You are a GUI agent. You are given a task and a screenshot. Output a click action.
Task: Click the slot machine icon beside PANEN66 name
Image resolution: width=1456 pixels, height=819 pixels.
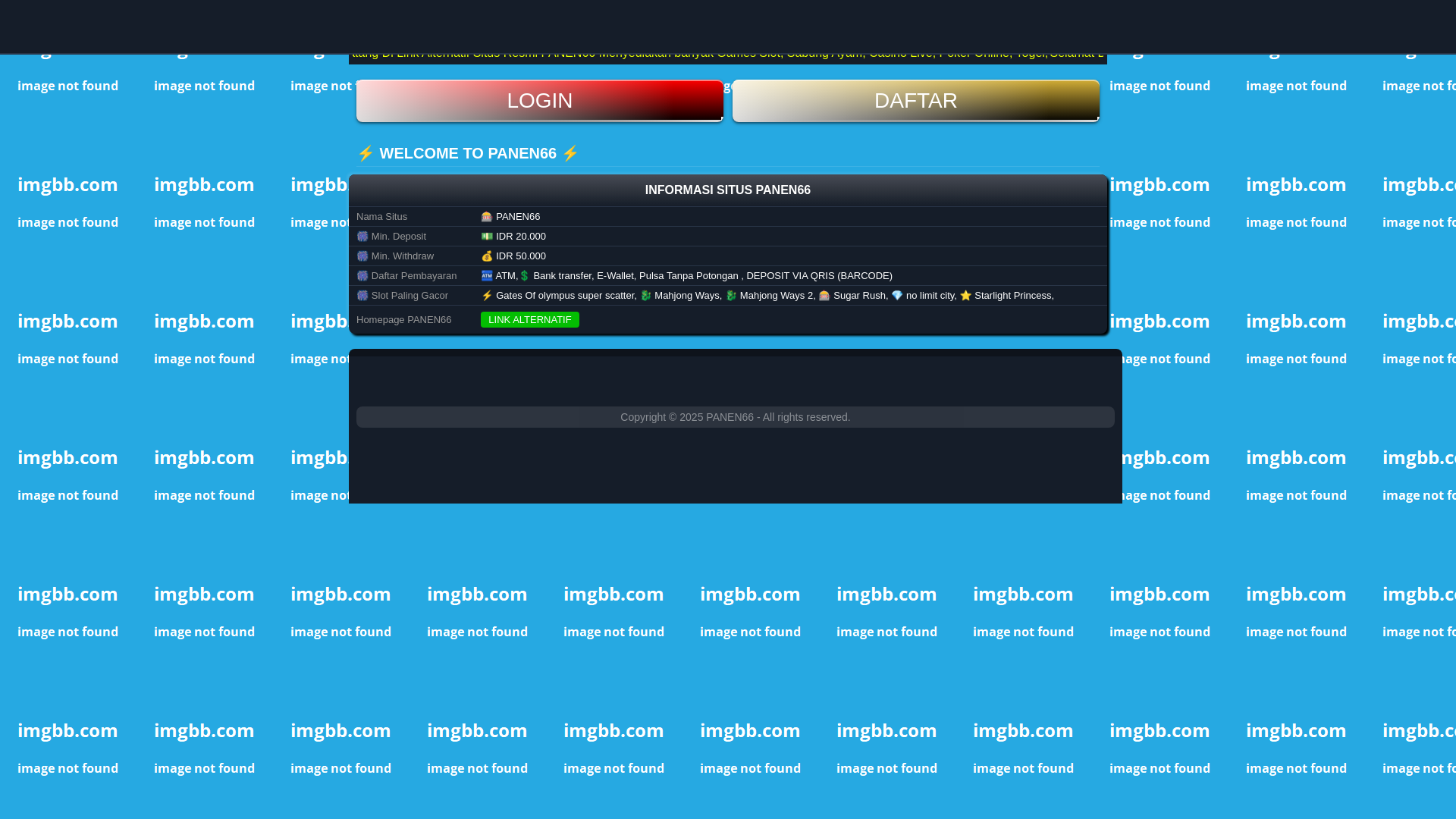[x=487, y=217]
